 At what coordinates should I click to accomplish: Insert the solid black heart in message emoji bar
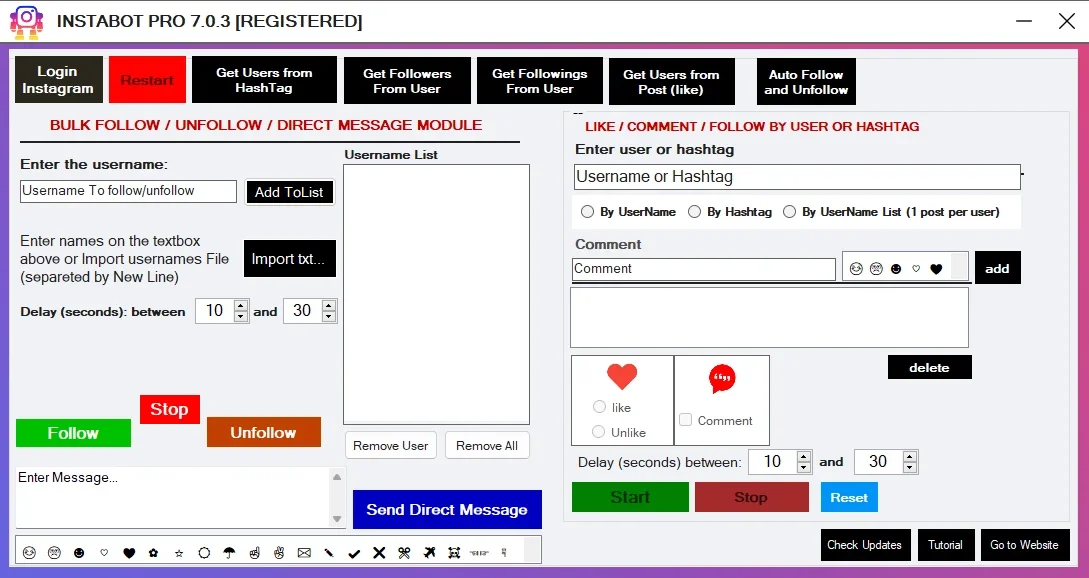point(129,553)
